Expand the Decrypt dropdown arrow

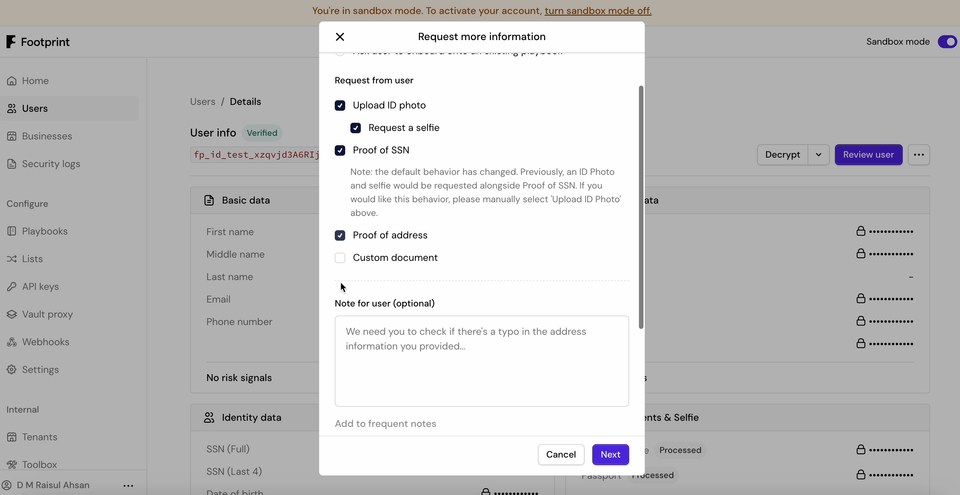(819, 155)
